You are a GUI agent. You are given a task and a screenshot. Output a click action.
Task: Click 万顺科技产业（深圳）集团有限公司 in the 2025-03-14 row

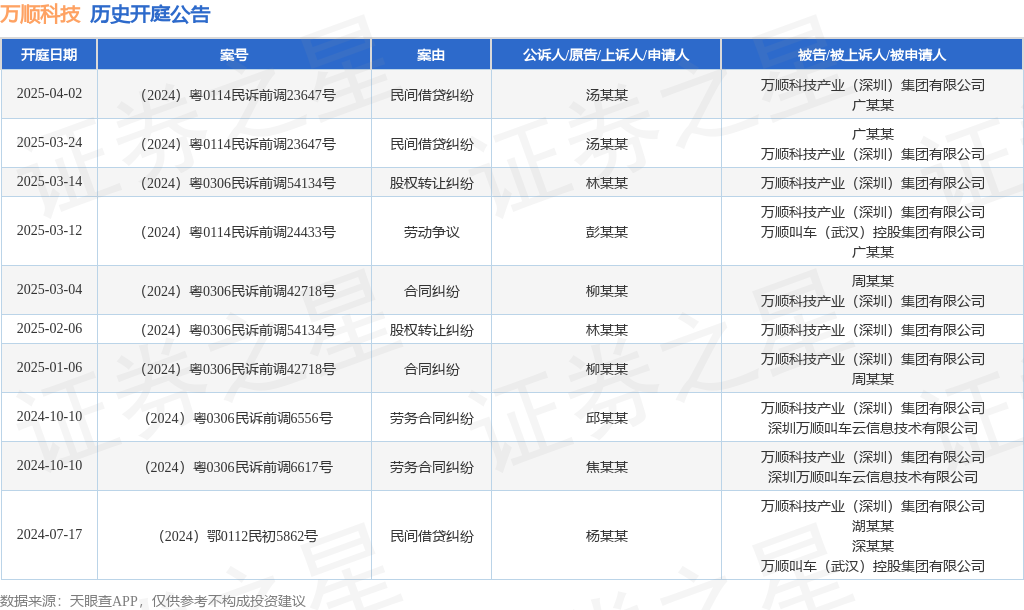click(872, 184)
